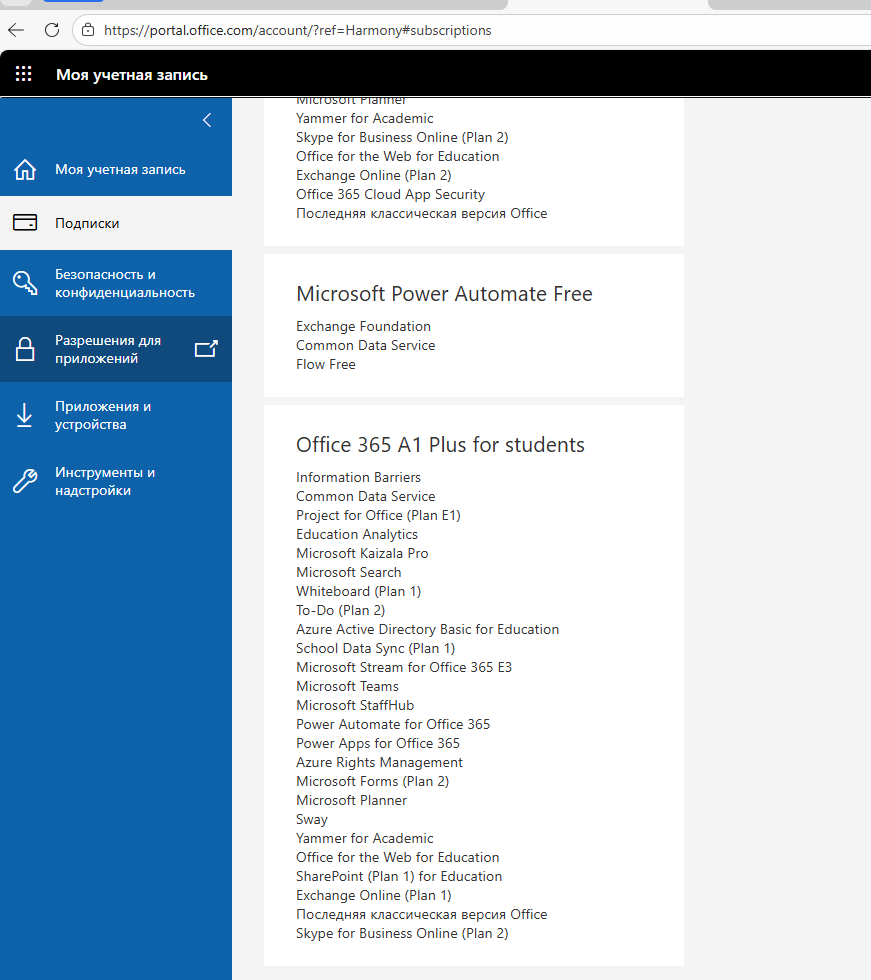Screen dimensions: 871x980
Task: View site information via the address bar lock icon
Action: [x=88, y=30]
